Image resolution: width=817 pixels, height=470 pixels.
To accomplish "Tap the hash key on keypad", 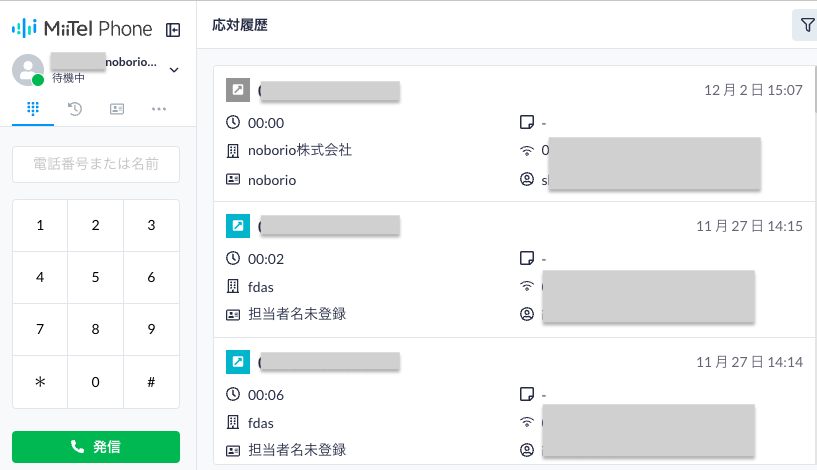I will (151, 382).
